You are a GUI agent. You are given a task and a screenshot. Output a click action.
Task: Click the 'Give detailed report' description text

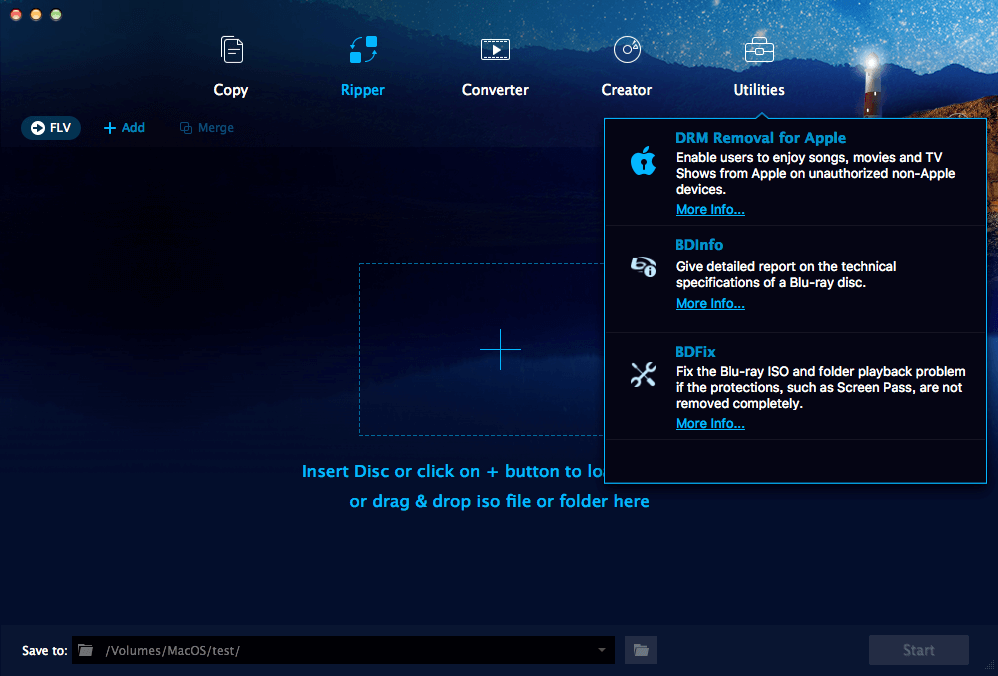click(786, 274)
